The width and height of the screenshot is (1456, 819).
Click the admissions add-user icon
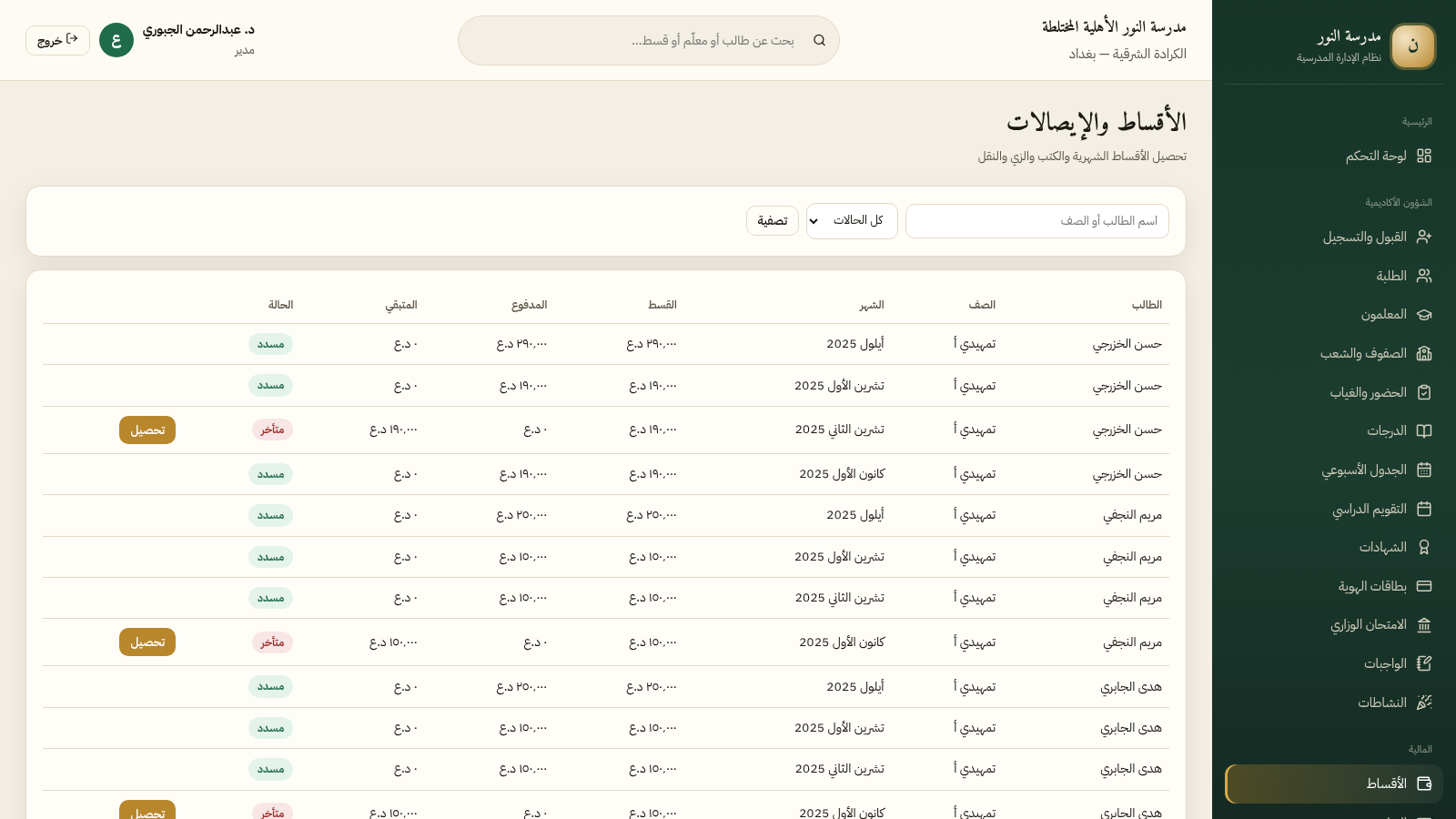click(1424, 237)
